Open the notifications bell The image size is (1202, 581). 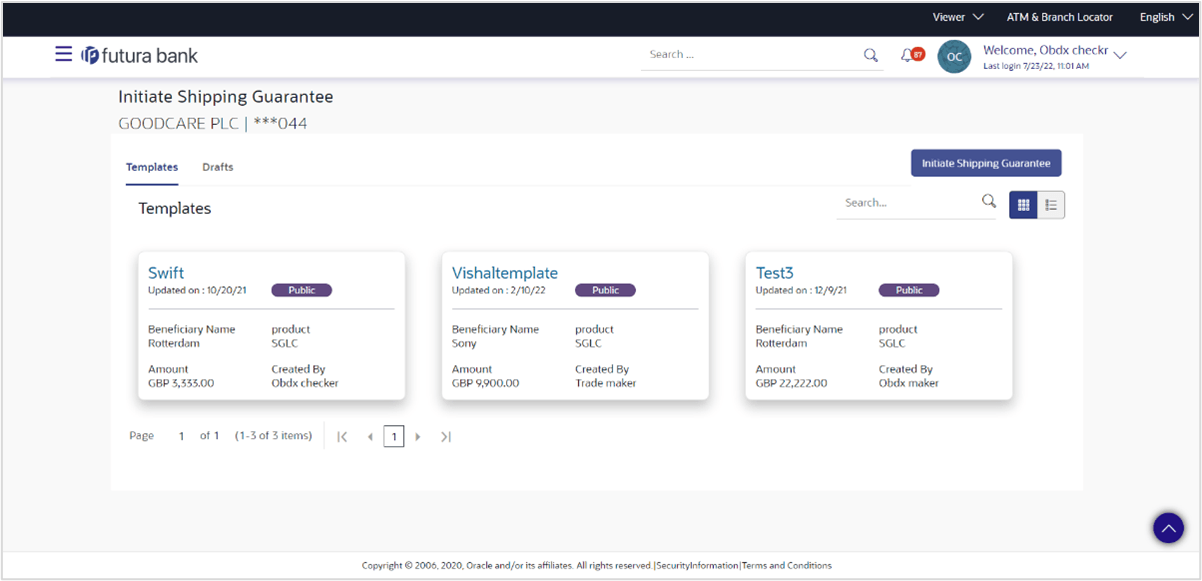pos(907,55)
